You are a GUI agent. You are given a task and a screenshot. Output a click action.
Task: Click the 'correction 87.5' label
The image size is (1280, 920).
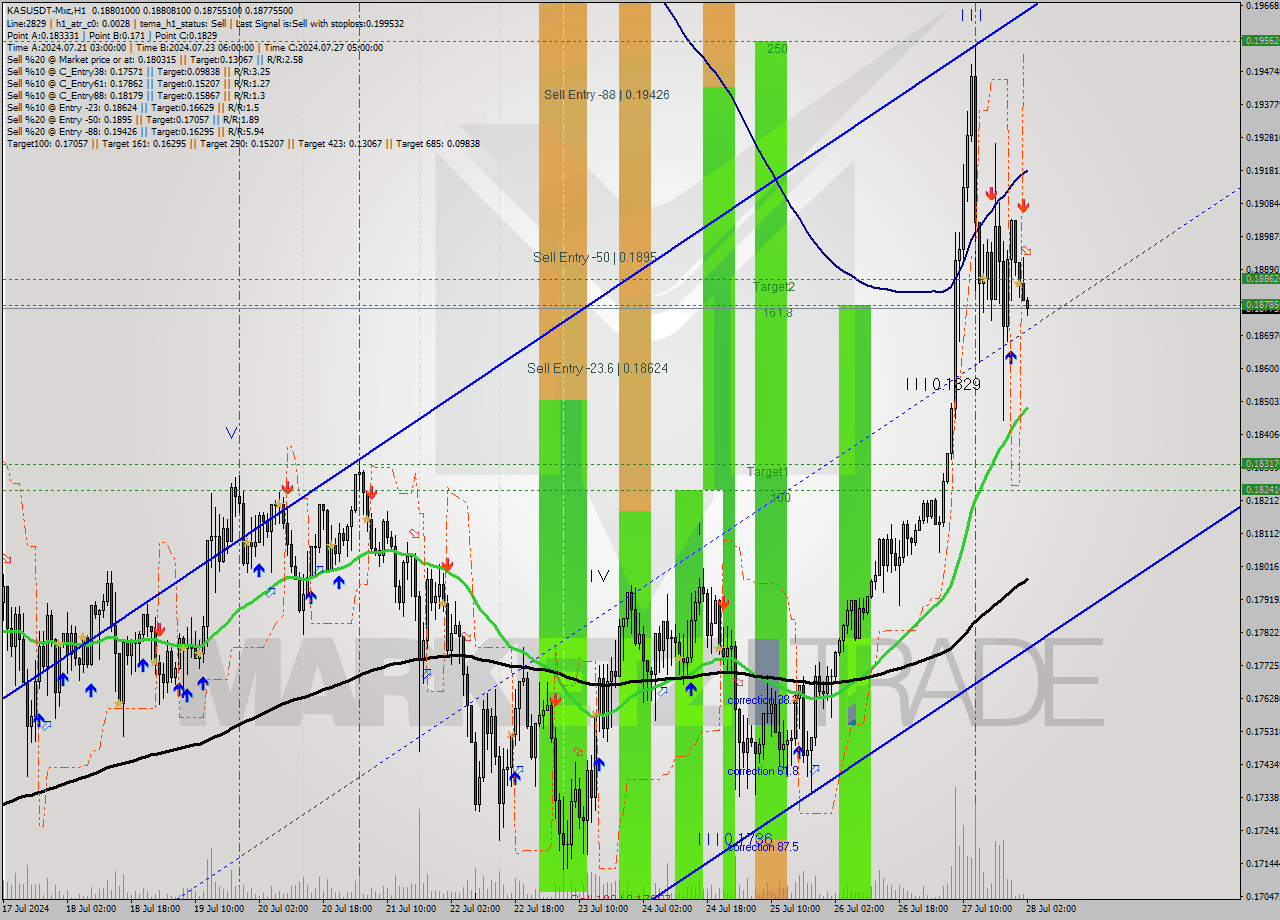point(763,847)
